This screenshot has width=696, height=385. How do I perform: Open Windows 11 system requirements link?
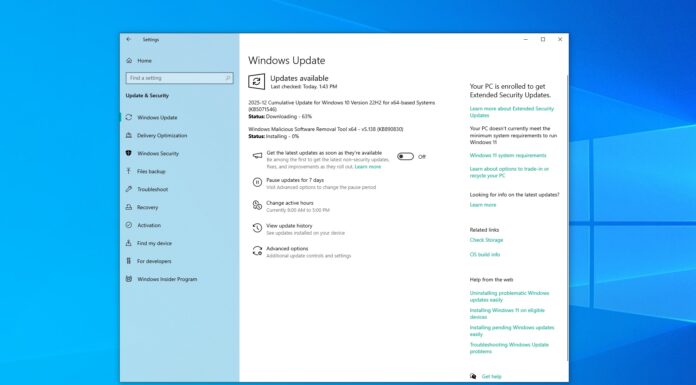[508, 155]
